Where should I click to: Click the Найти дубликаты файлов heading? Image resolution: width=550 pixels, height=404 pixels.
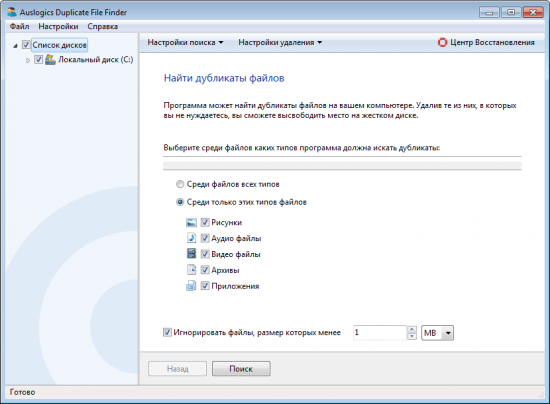pos(224,78)
